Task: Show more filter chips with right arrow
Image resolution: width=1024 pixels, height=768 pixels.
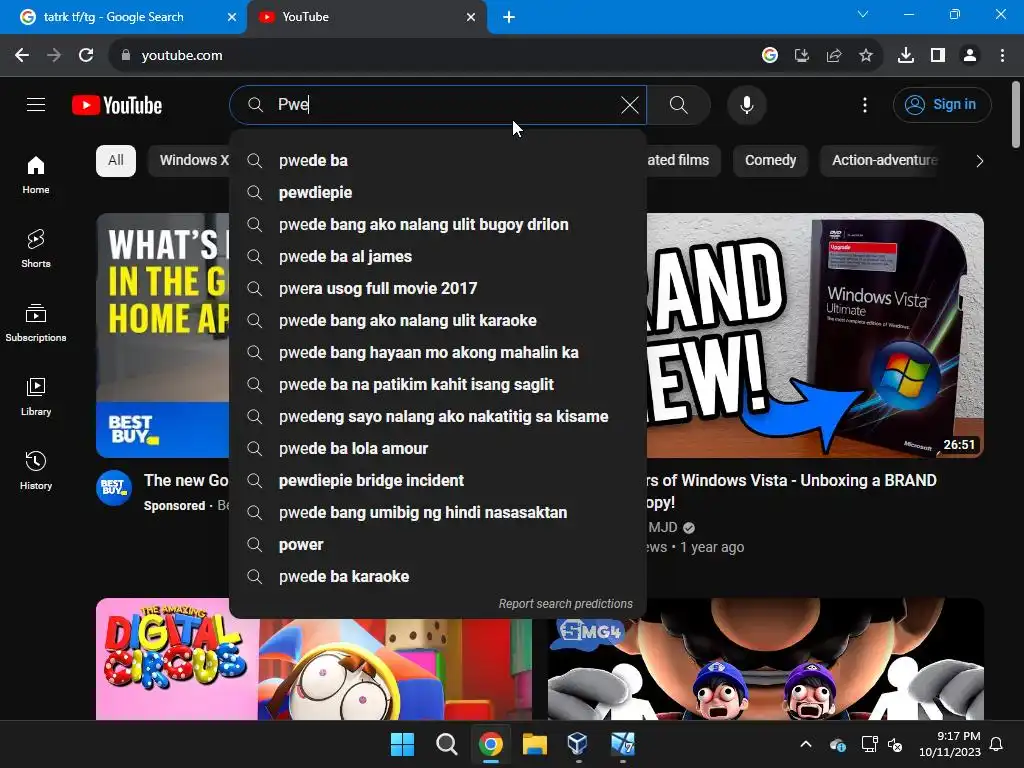Action: pos(979,161)
